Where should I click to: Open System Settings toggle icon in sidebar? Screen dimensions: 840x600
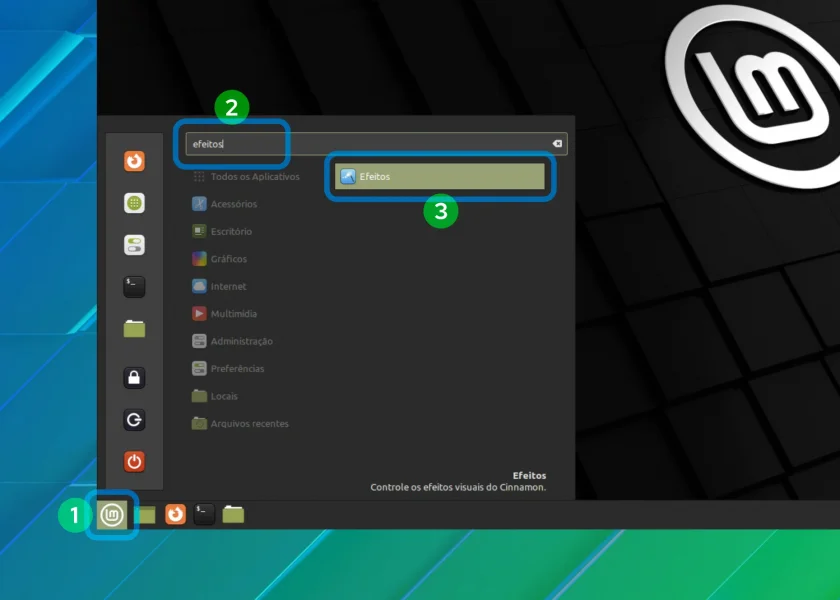pos(134,245)
